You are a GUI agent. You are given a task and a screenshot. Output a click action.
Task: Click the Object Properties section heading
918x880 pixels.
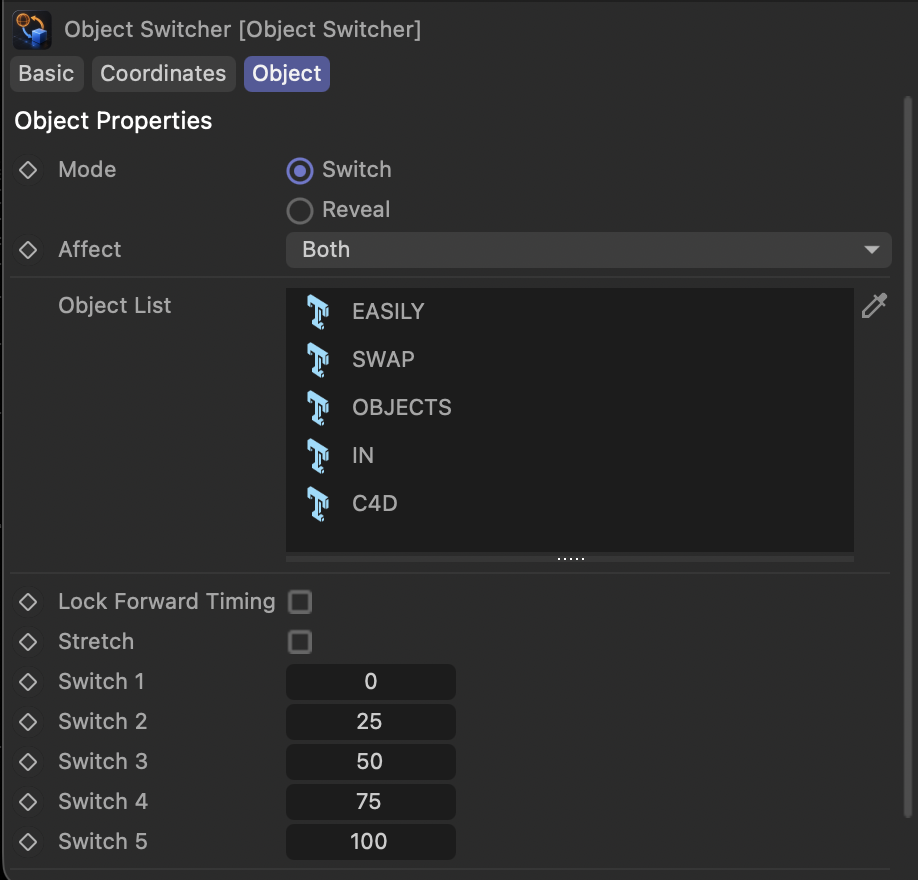113,121
